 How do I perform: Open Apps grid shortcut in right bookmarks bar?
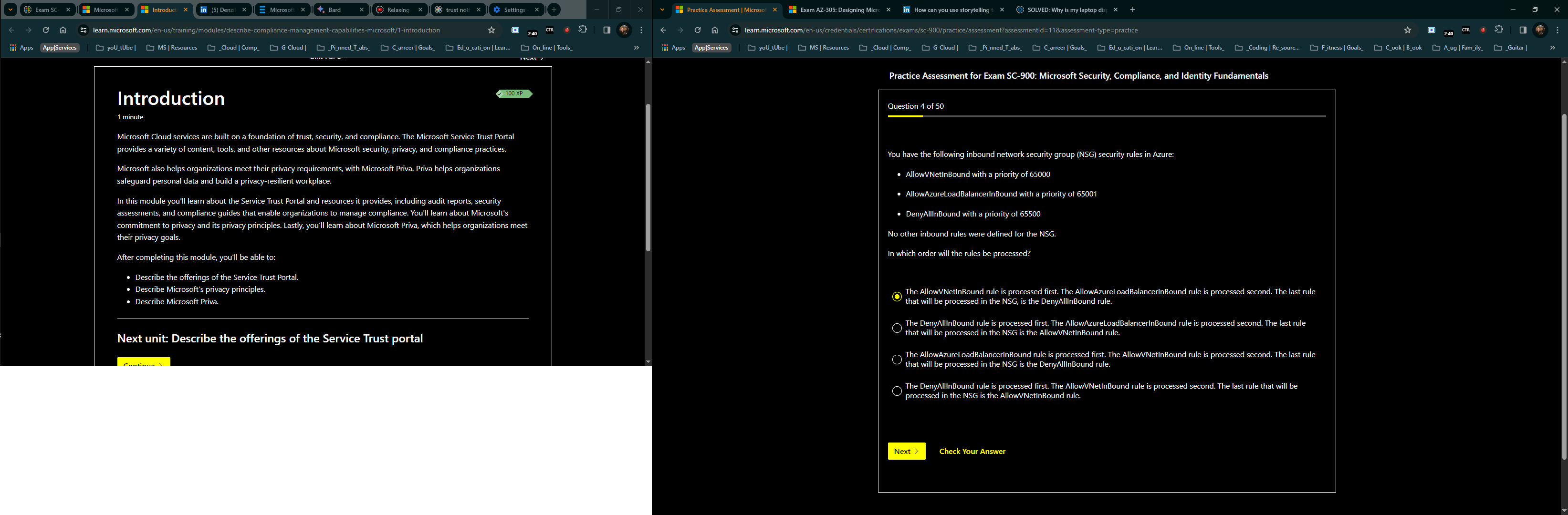[673, 47]
